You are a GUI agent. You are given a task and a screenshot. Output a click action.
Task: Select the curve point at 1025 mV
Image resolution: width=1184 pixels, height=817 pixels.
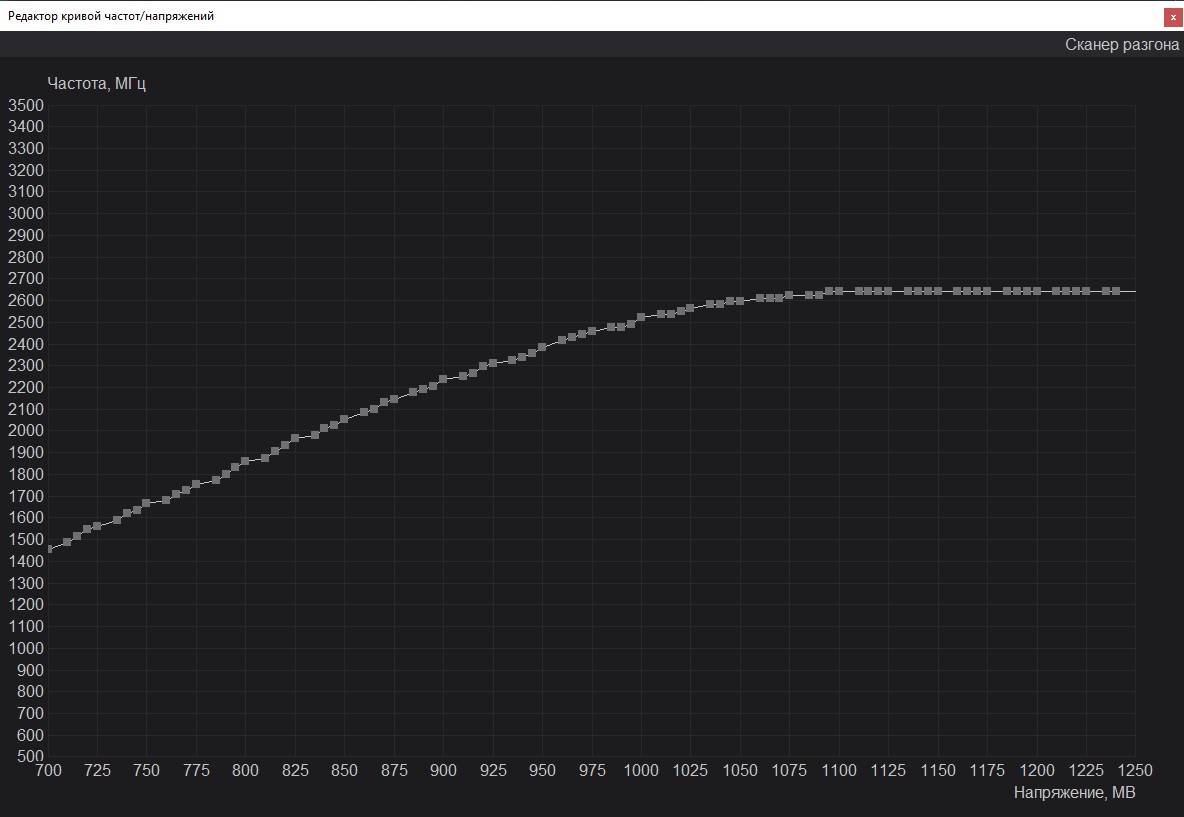[690, 308]
